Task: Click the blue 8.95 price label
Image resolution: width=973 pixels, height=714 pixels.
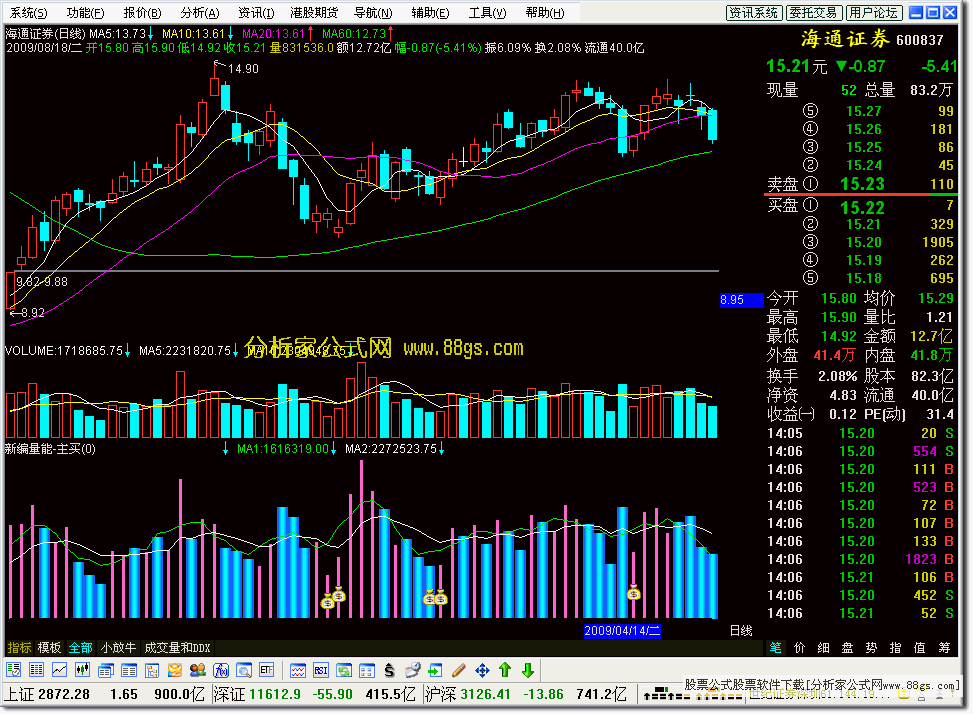Action: (741, 300)
